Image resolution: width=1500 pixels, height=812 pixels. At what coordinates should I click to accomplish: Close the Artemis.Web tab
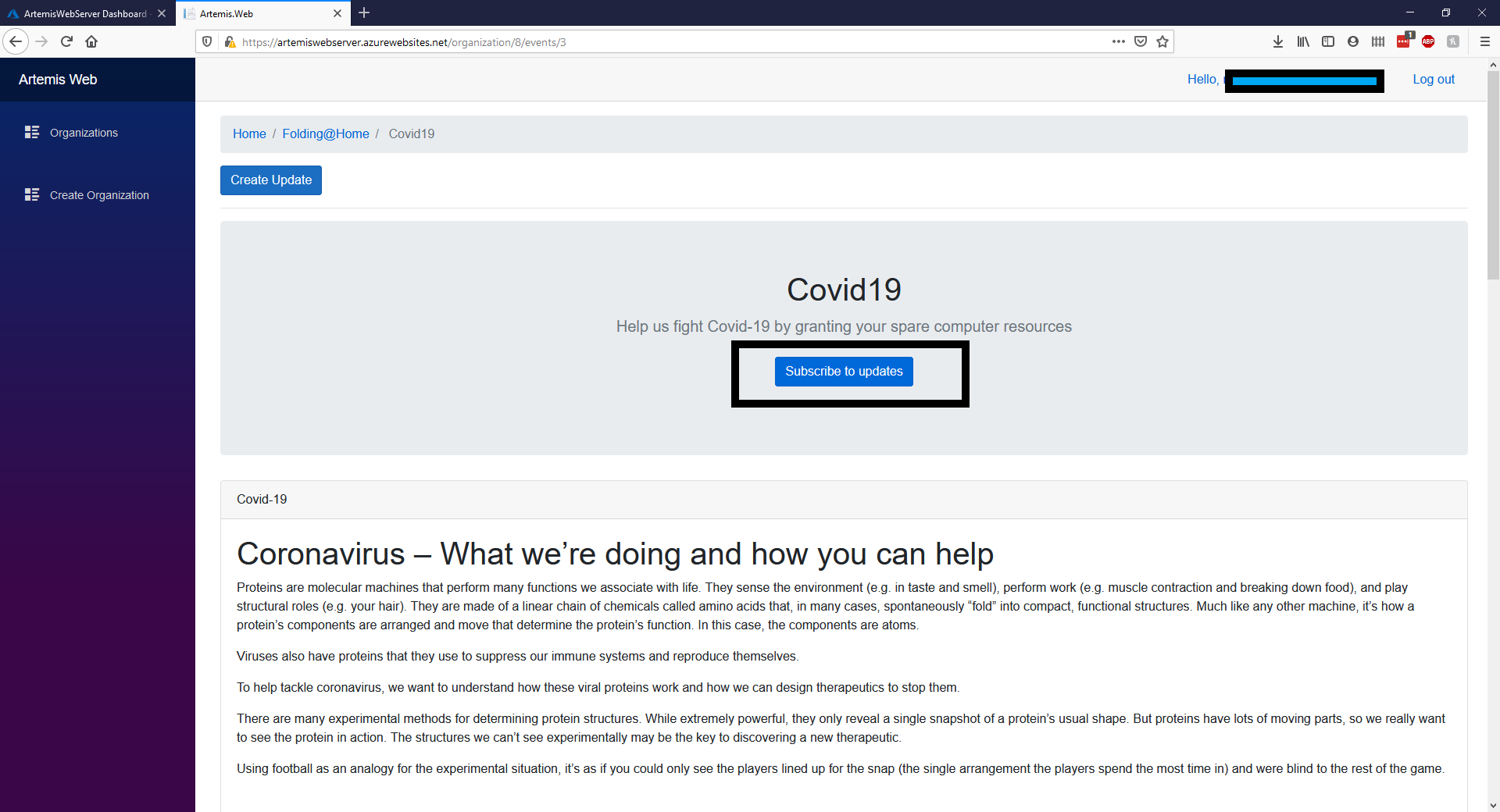[x=337, y=13]
